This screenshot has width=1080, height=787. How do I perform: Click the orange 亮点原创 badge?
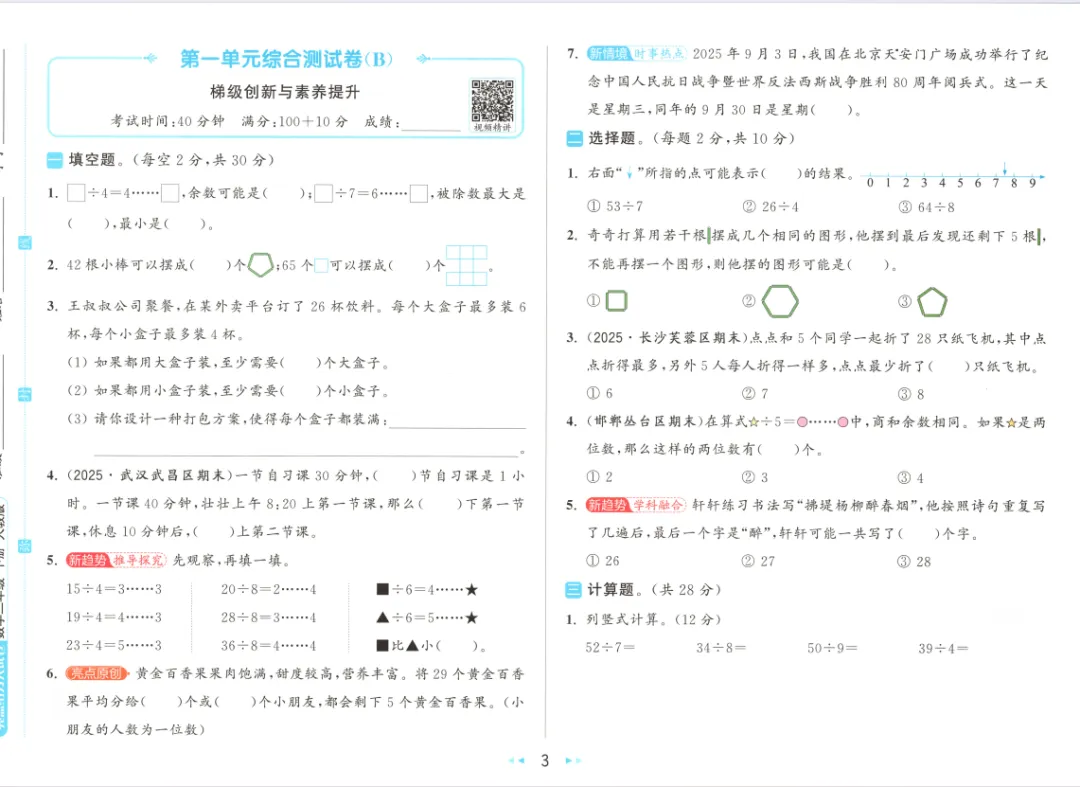[x=96, y=673]
